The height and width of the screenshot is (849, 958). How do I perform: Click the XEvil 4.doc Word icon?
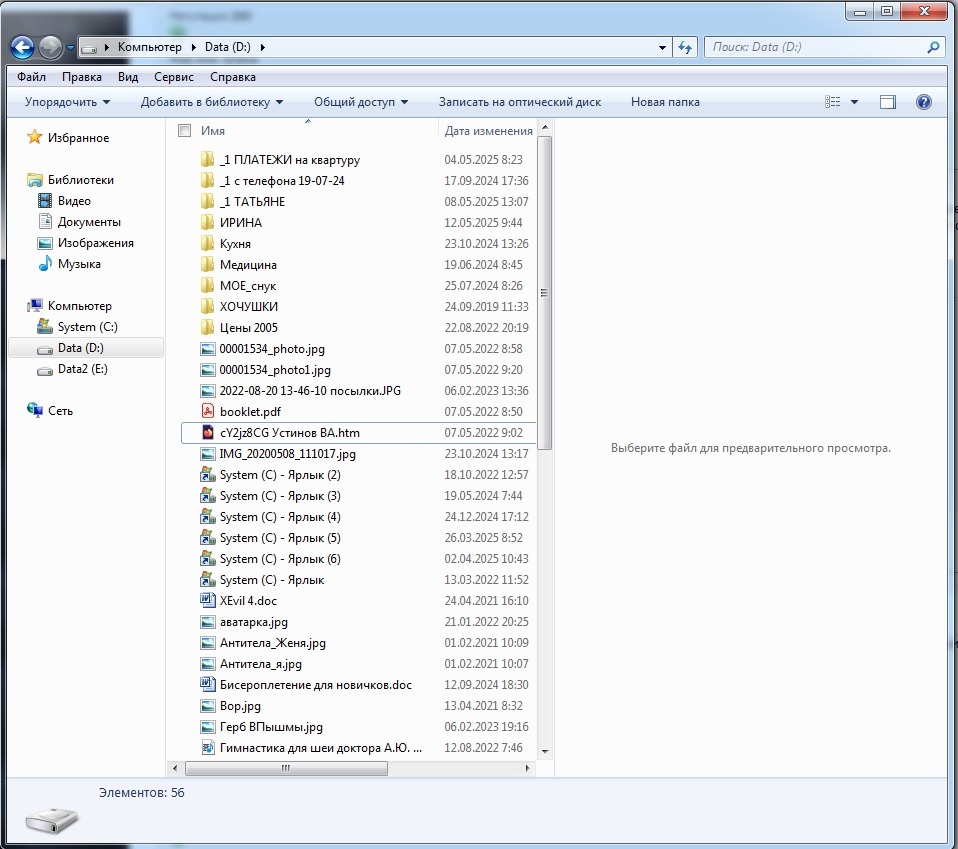coord(208,600)
